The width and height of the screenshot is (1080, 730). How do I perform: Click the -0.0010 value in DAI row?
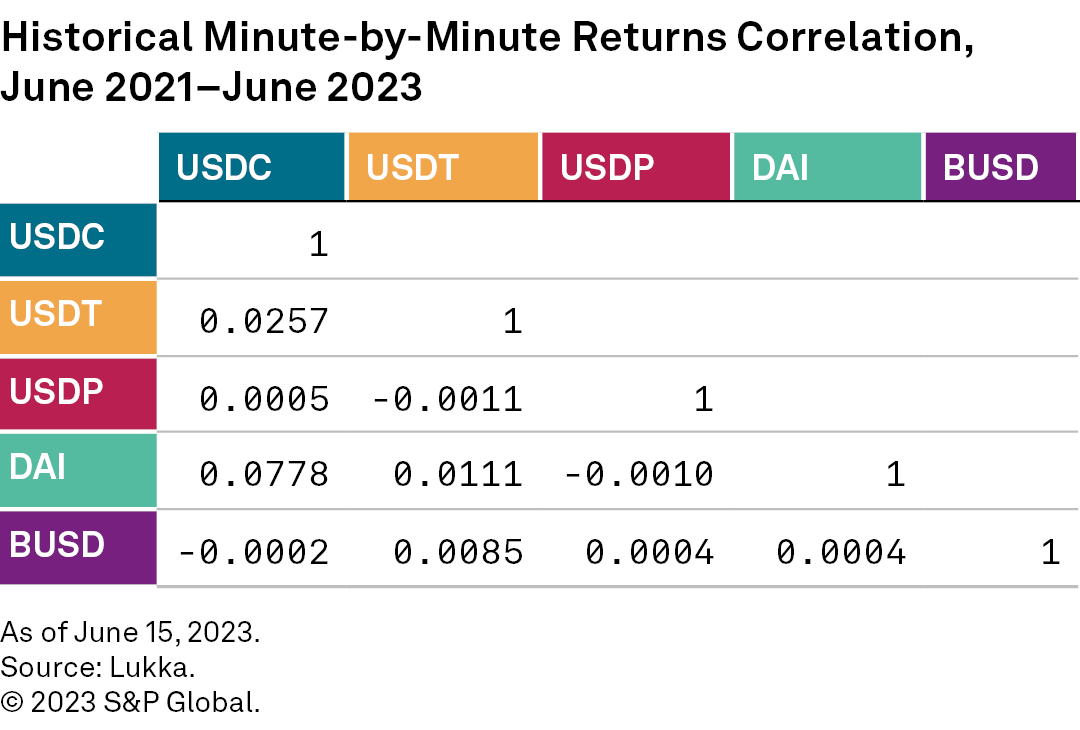[x=639, y=474]
